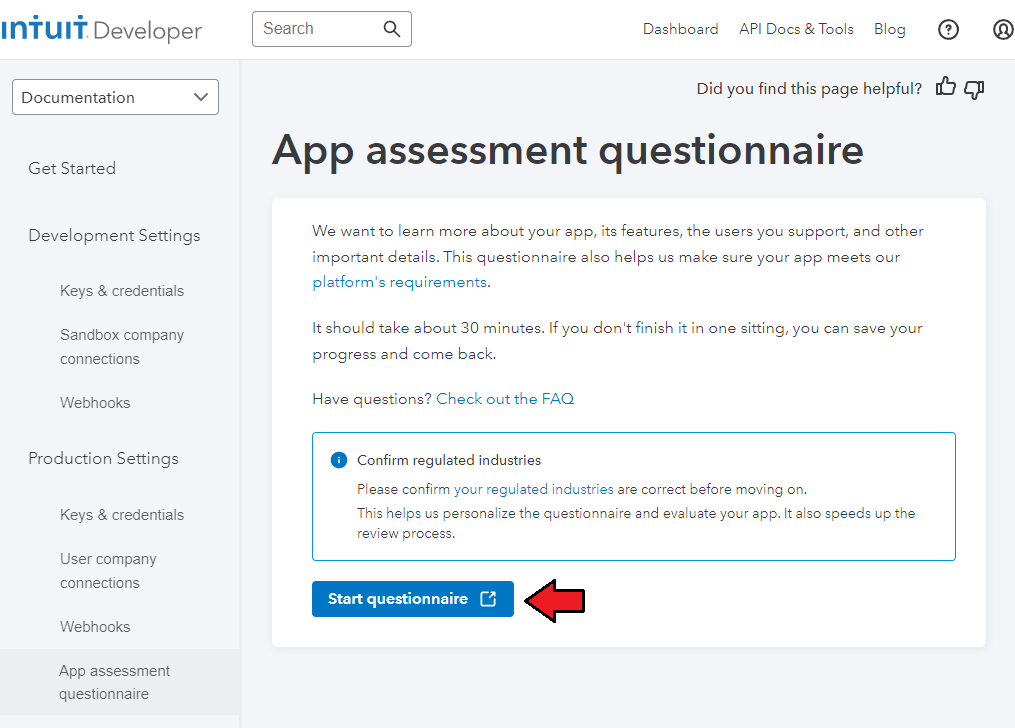Image resolution: width=1015 pixels, height=728 pixels.
Task: Click the Start questionnaire button
Action: pos(413,599)
